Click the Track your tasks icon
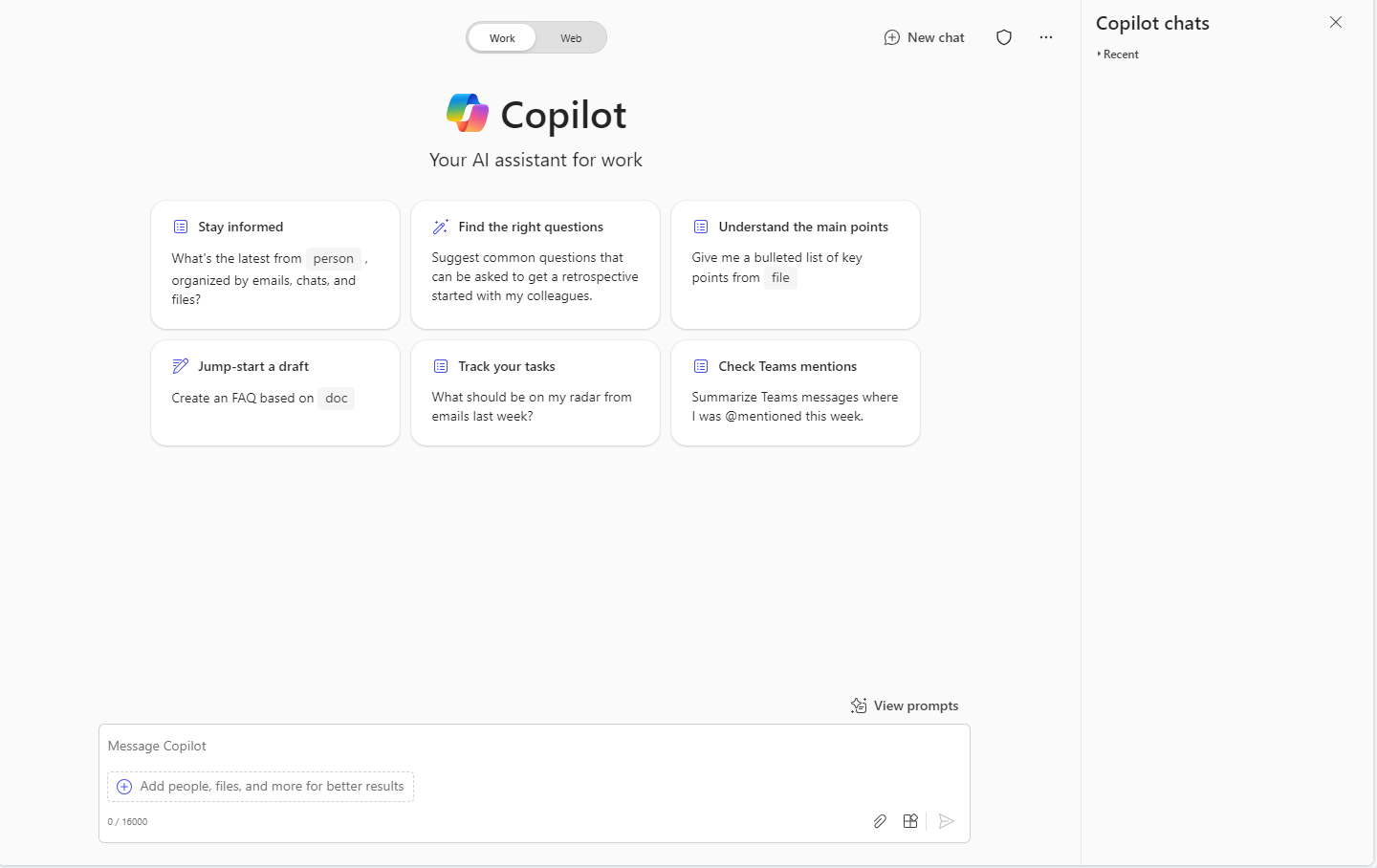 tap(441, 366)
